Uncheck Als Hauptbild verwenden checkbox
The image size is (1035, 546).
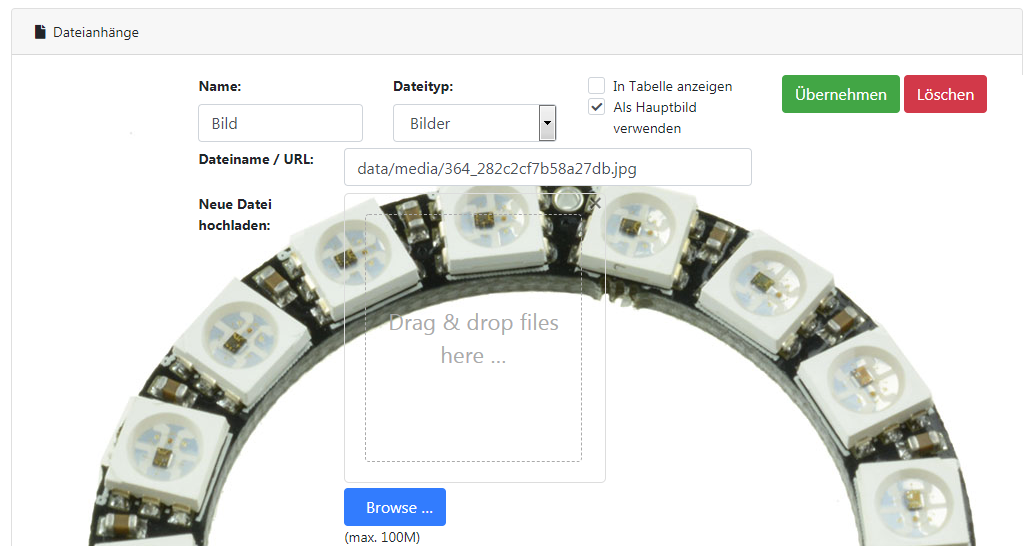(x=596, y=107)
